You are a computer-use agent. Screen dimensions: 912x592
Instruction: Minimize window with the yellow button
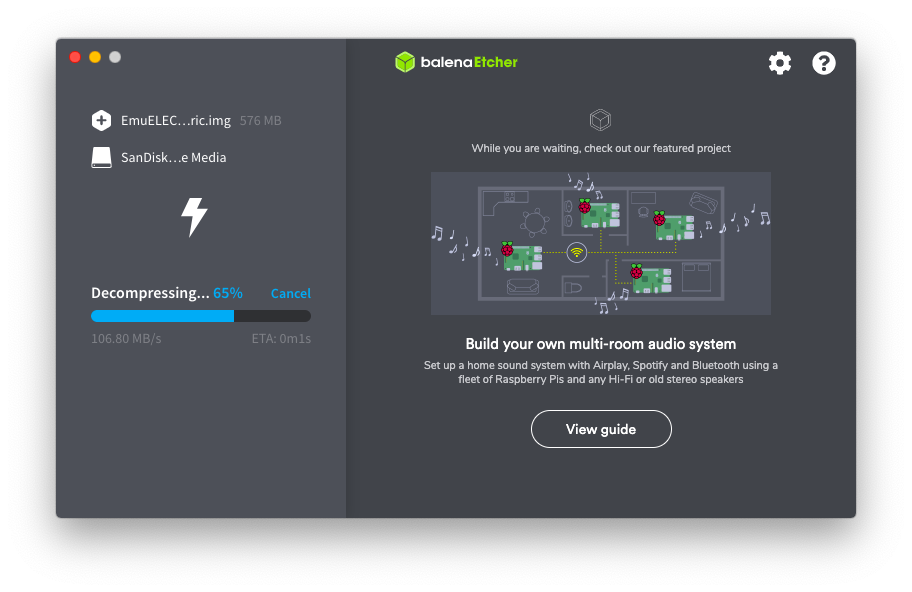click(x=95, y=57)
